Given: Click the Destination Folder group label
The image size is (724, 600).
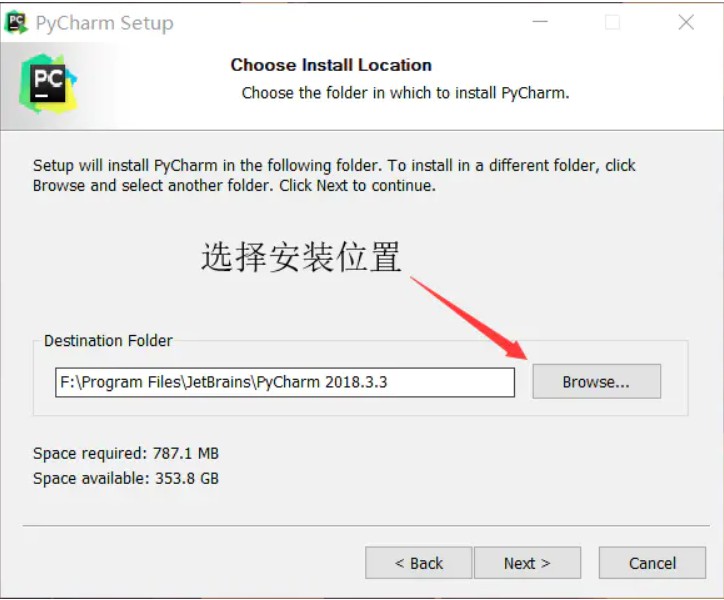Looking at the screenshot, I should pyautogui.click(x=108, y=341).
